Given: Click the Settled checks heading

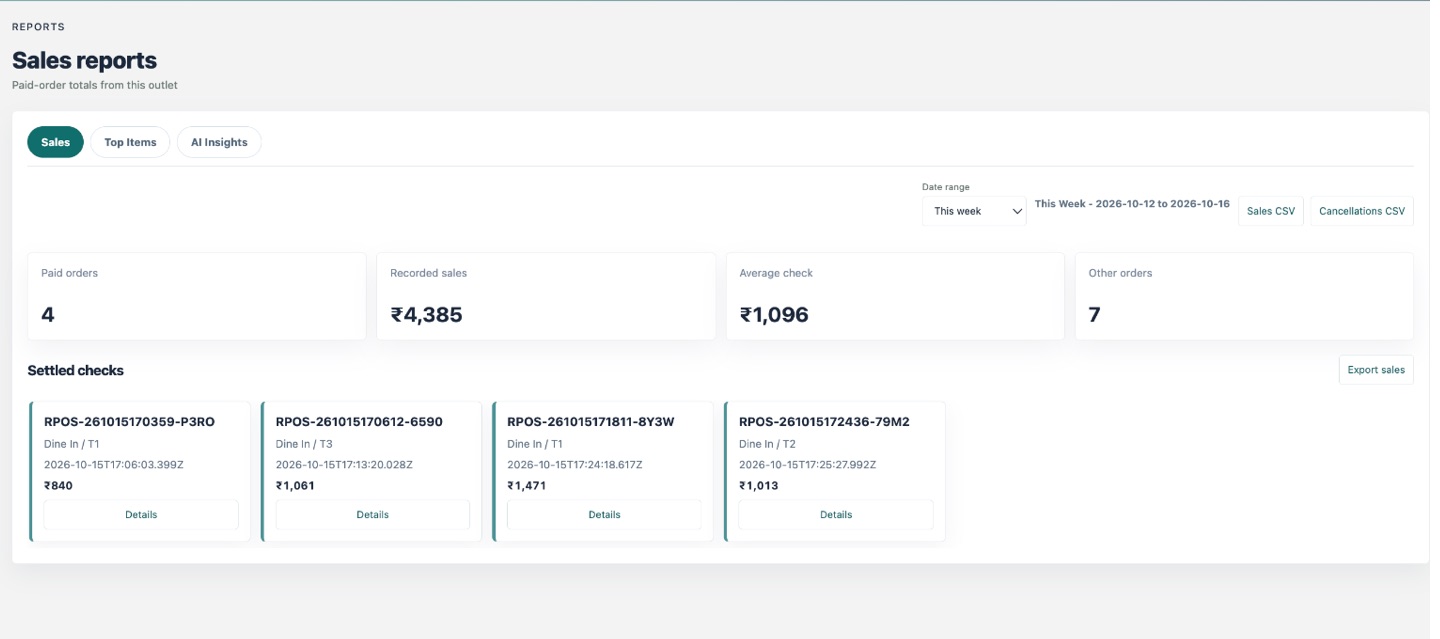Looking at the screenshot, I should tap(76, 370).
